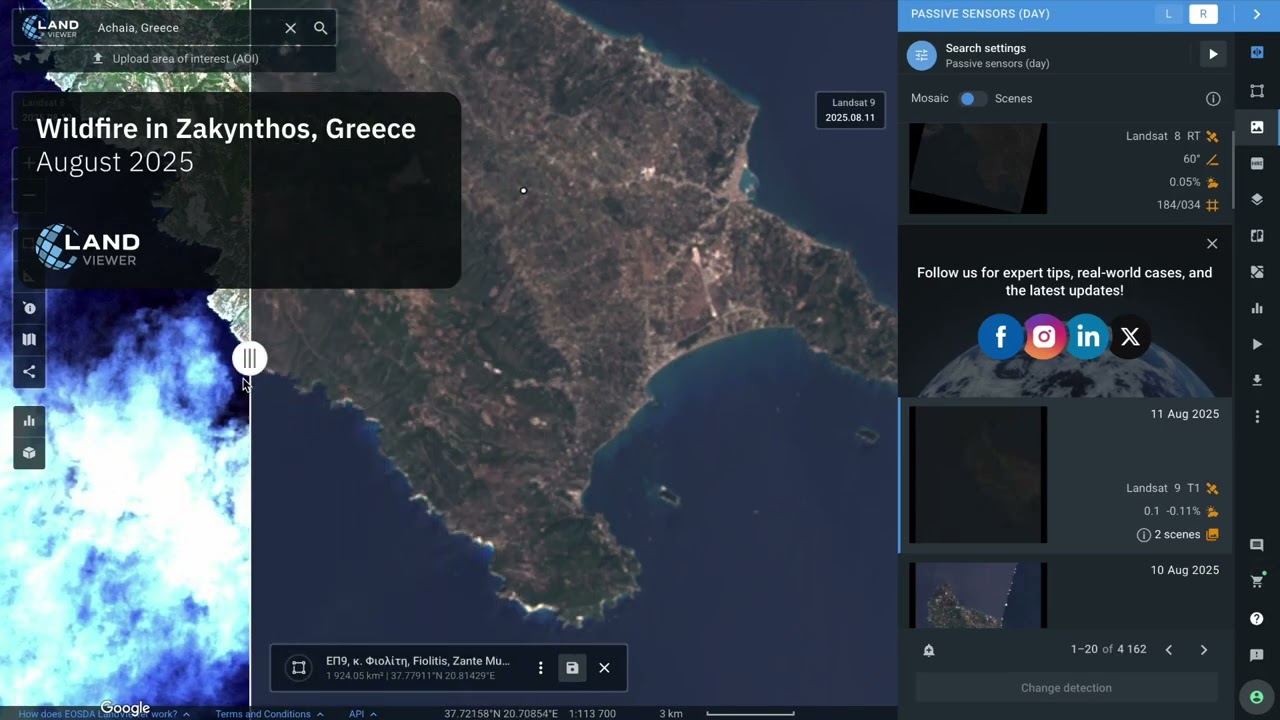Open the Landsat 8 RT scene thumbnail
This screenshot has width=1280, height=720.
(978, 168)
